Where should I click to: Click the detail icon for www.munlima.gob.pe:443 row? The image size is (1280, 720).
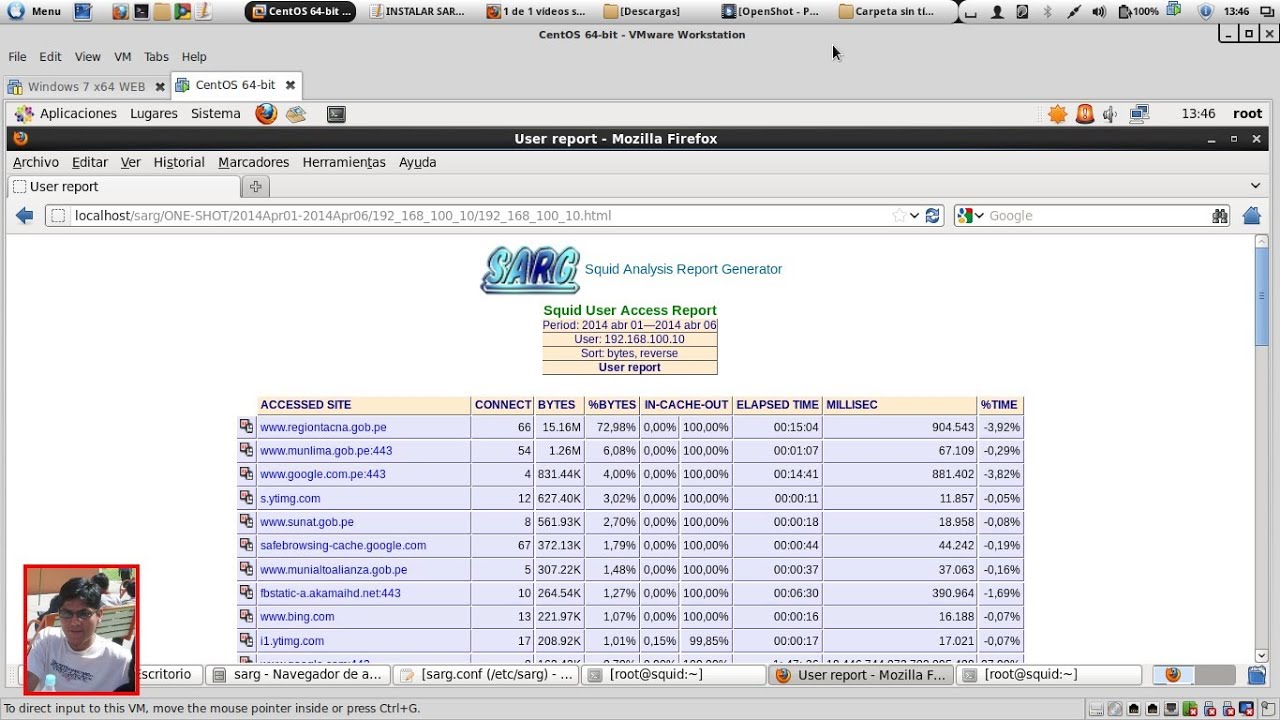tap(246, 450)
